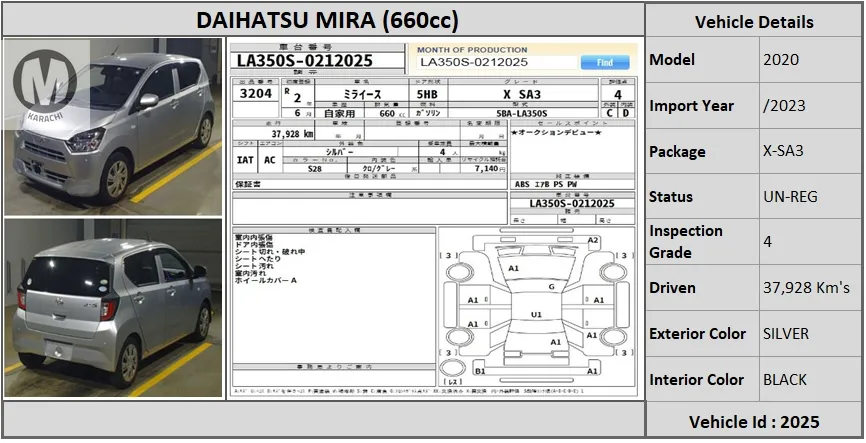Click the Import Year value /2023
The image size is (866, 443).
(784, 106)
